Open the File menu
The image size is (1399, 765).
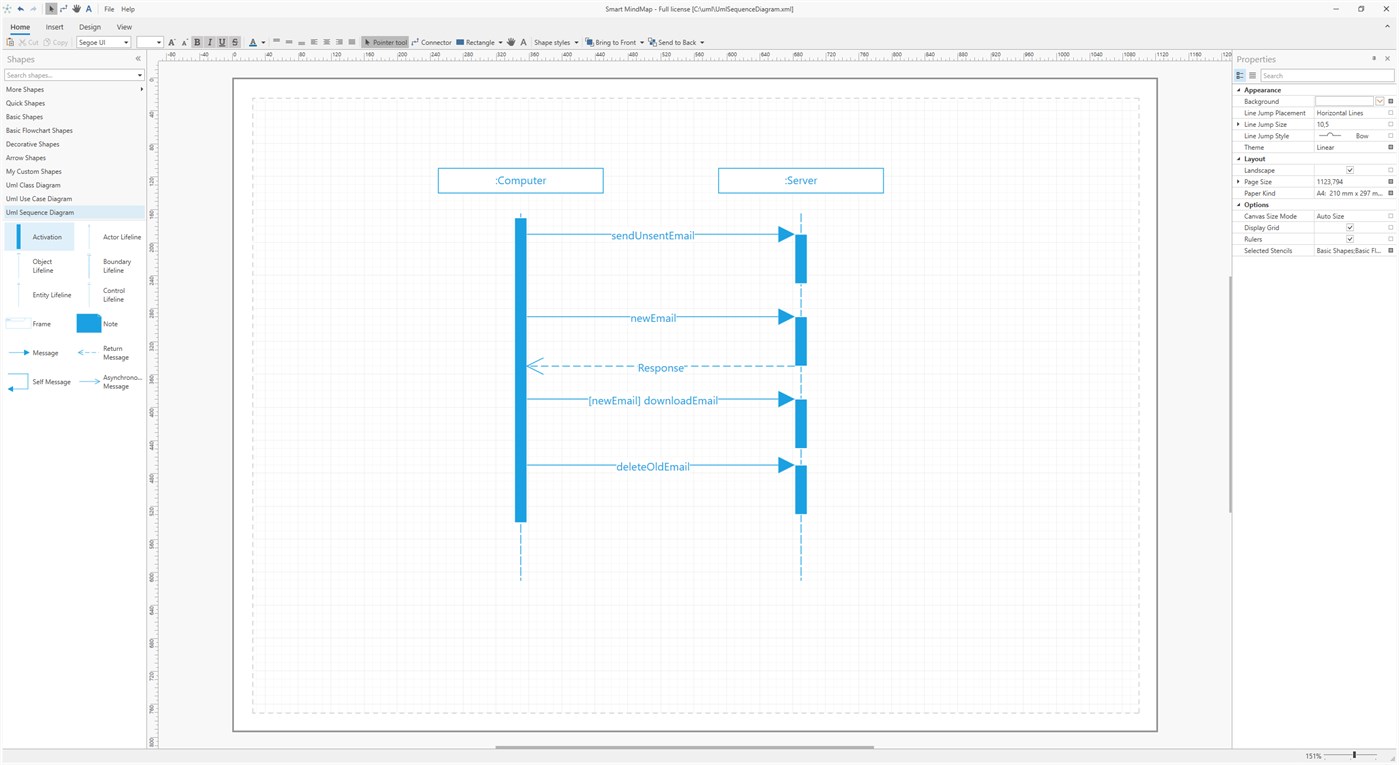pyautogui.click(x=108, y=8)
